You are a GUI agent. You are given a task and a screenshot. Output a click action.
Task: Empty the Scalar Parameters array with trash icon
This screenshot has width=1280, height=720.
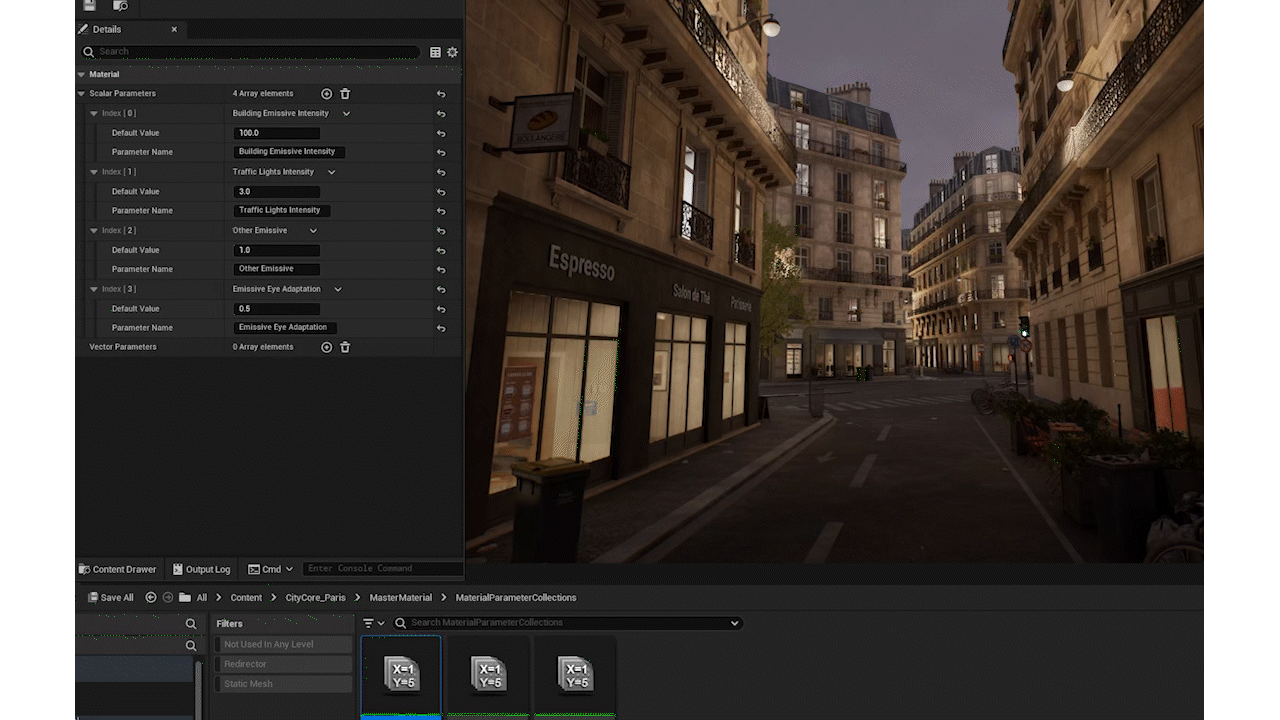tap(345, 94)
